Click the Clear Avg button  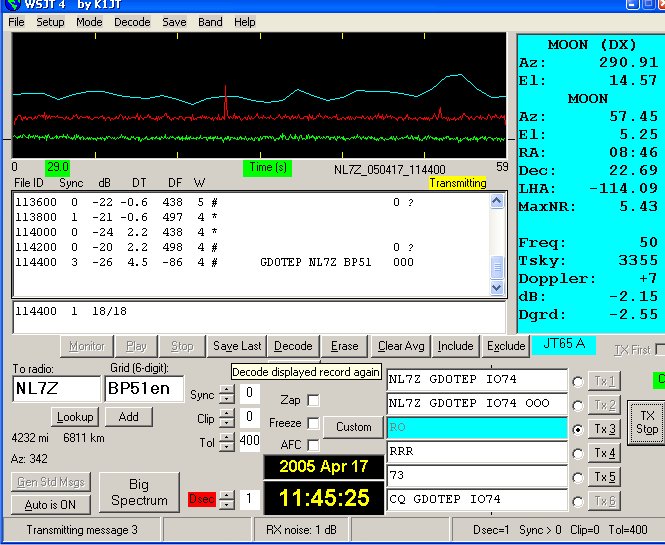coord(401,346)
